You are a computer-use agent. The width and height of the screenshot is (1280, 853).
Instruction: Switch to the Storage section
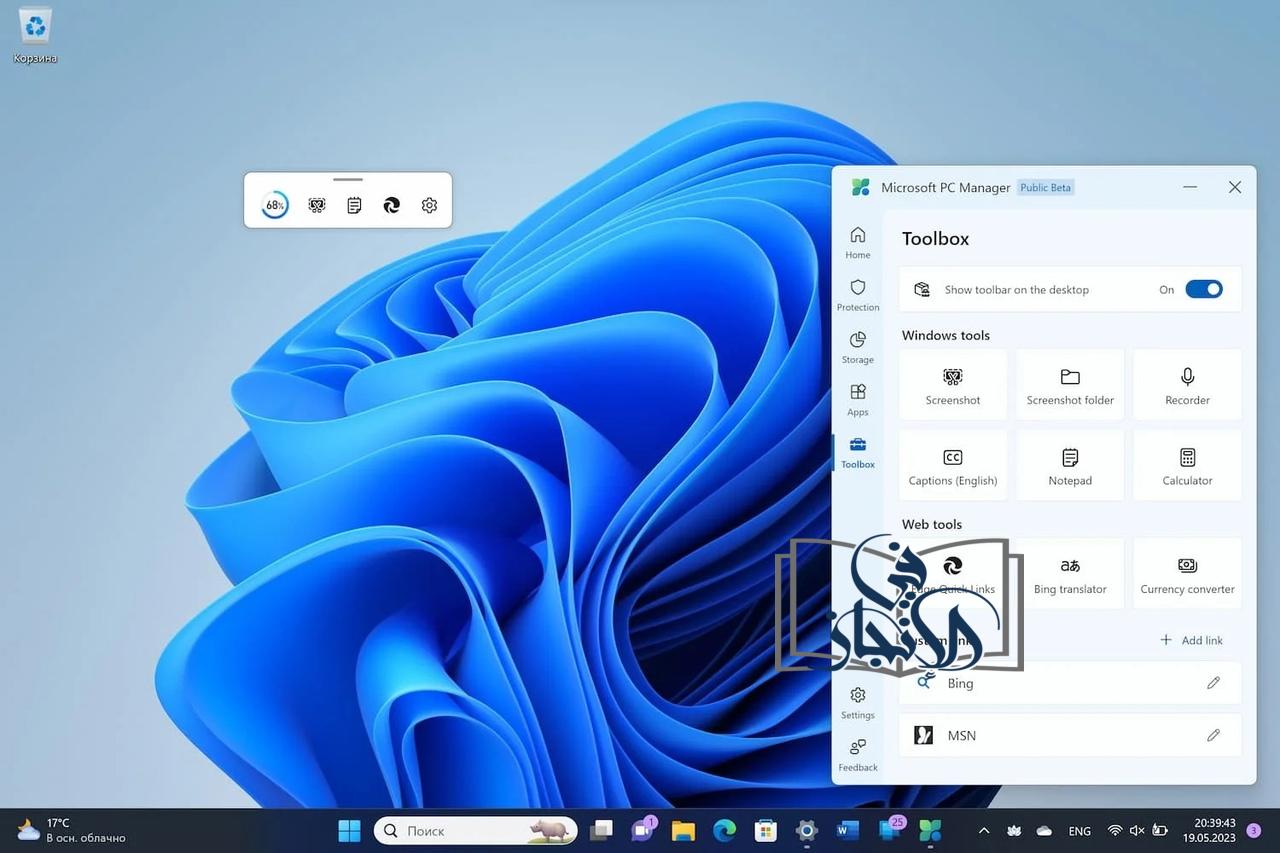click(858, 348)
